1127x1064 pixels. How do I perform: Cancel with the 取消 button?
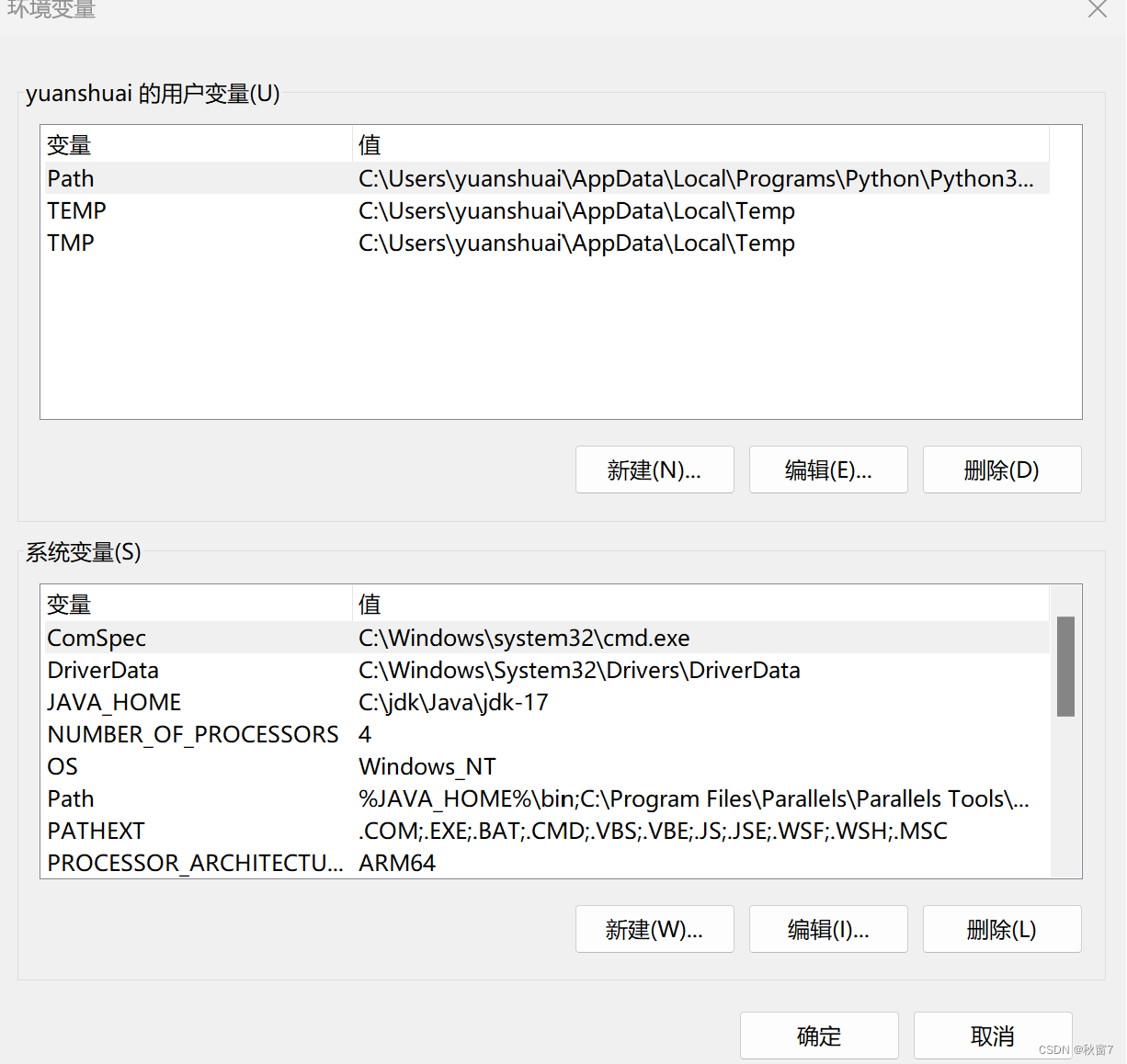point(993,1036)
